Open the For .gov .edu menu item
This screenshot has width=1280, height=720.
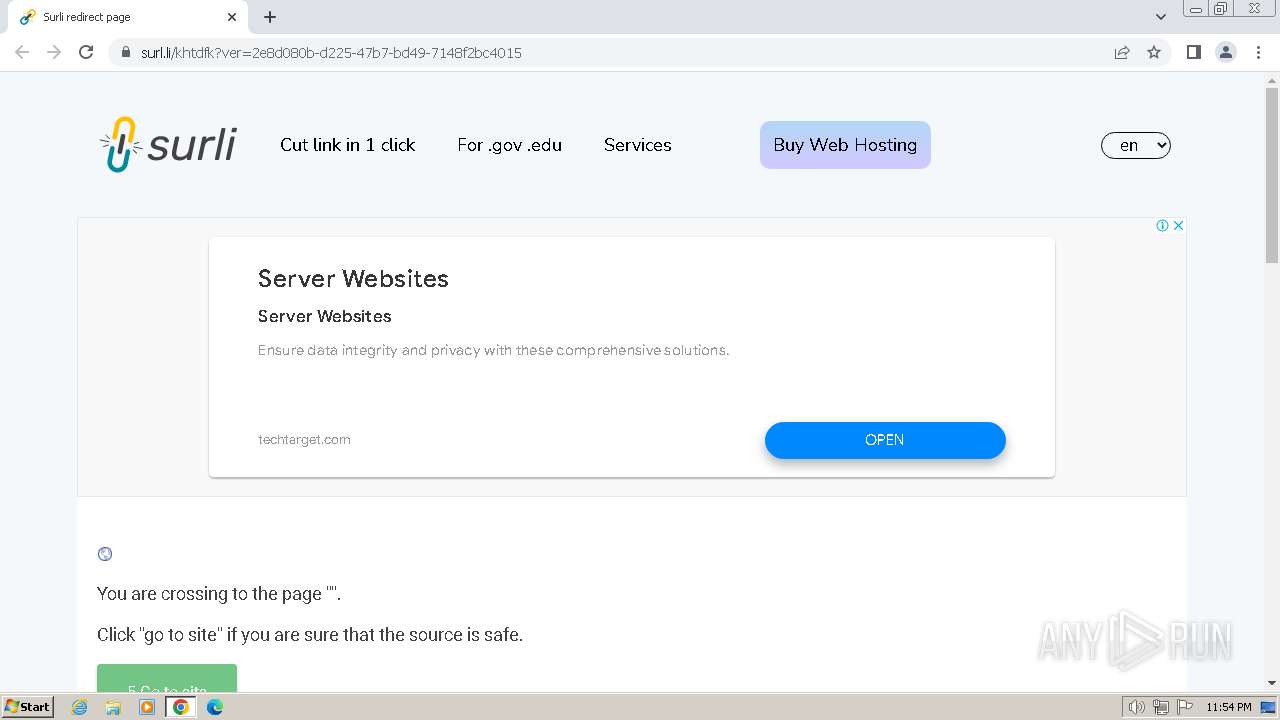[x=510, y=145]
